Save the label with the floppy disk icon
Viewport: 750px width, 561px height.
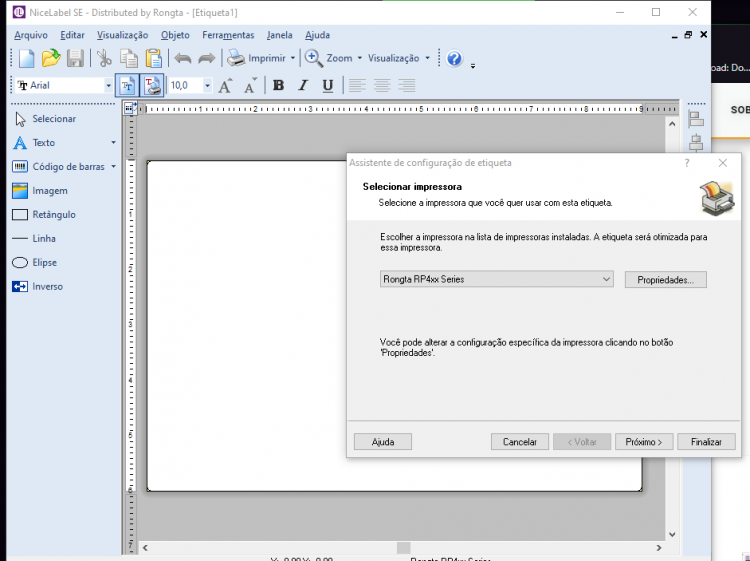pos(75,58)
